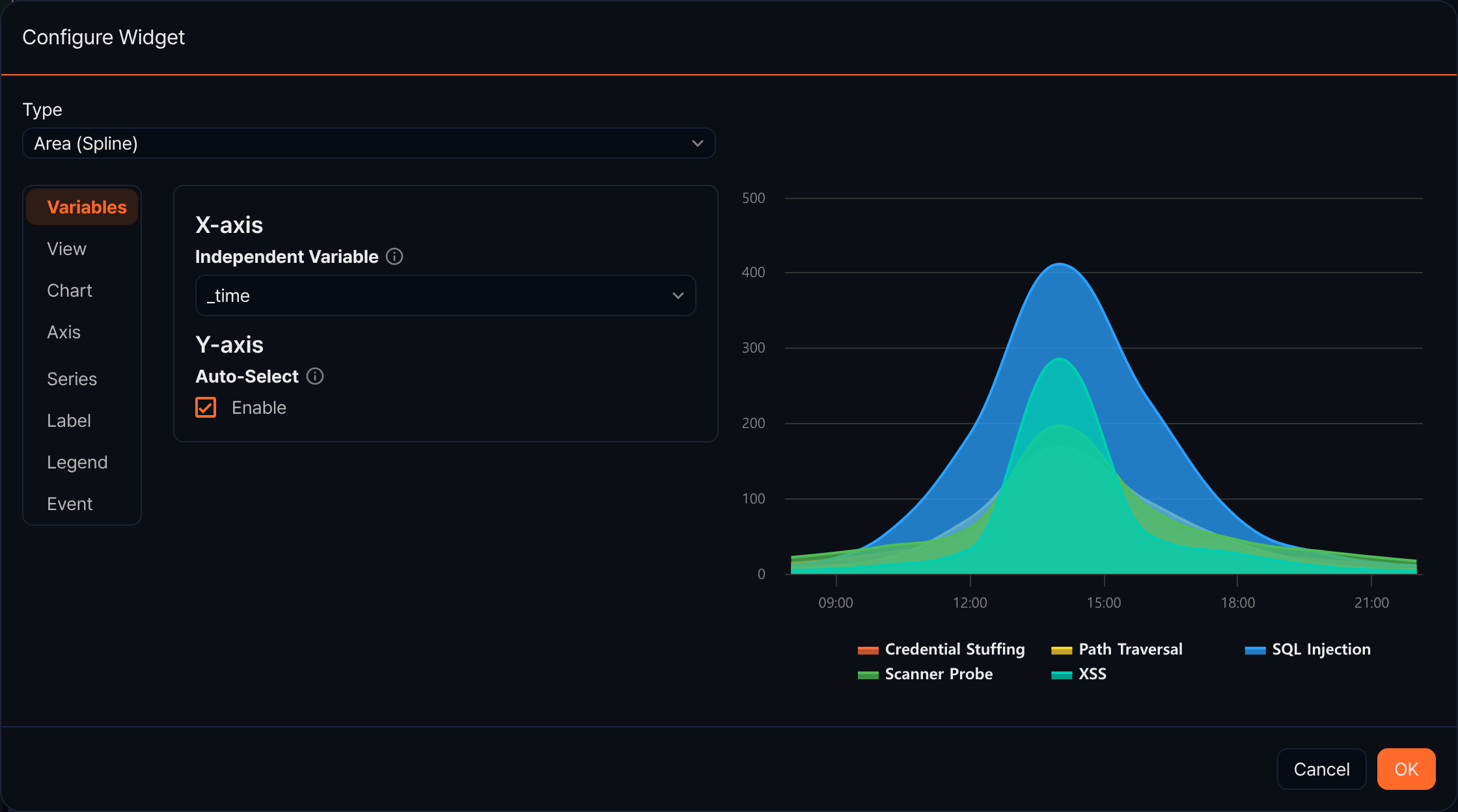1458x812 pixels.
Task: Click the 18:00 x-axis tick label
Action: point(1238,602)
